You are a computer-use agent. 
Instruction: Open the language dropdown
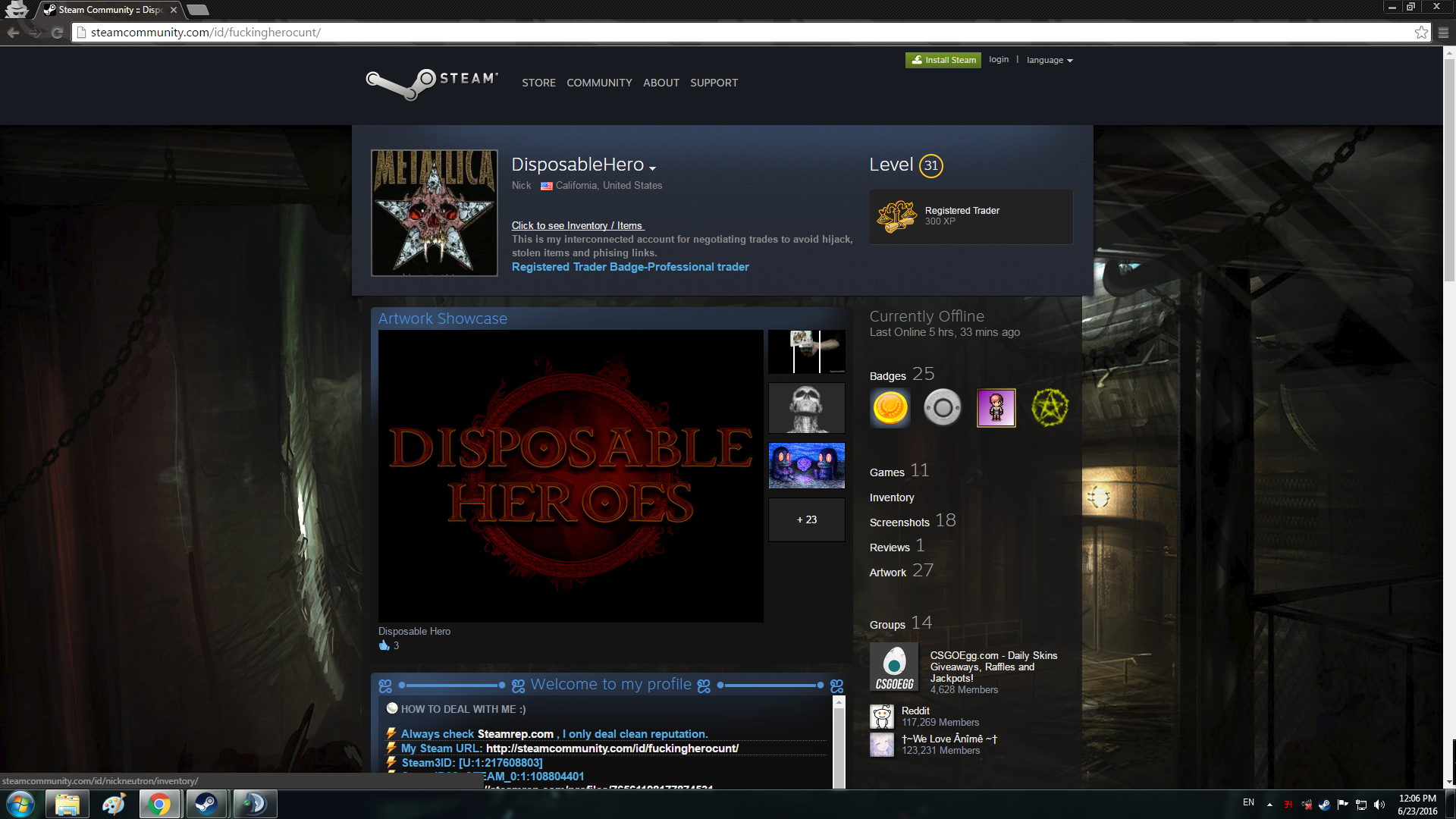[1050, 60]
